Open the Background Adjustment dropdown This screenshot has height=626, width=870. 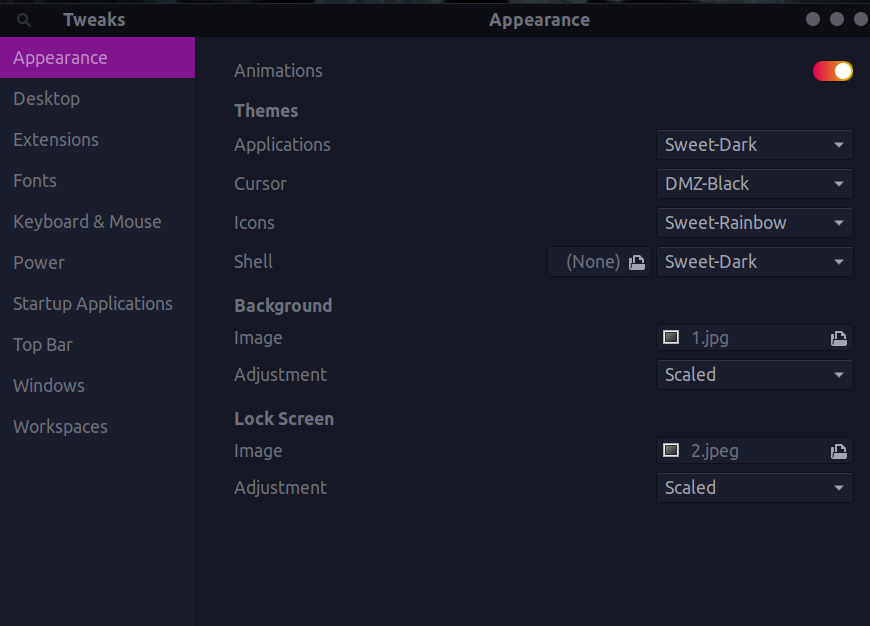[754, 374]
